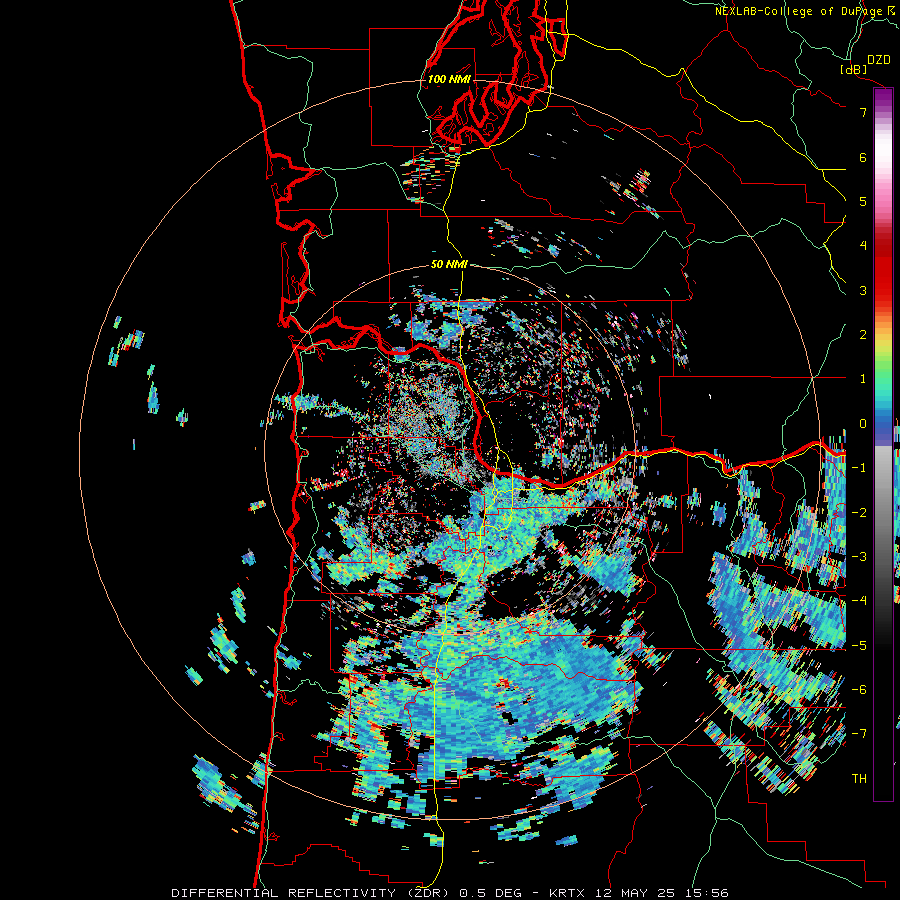Click the TH label below color scale

pos(859,779)
